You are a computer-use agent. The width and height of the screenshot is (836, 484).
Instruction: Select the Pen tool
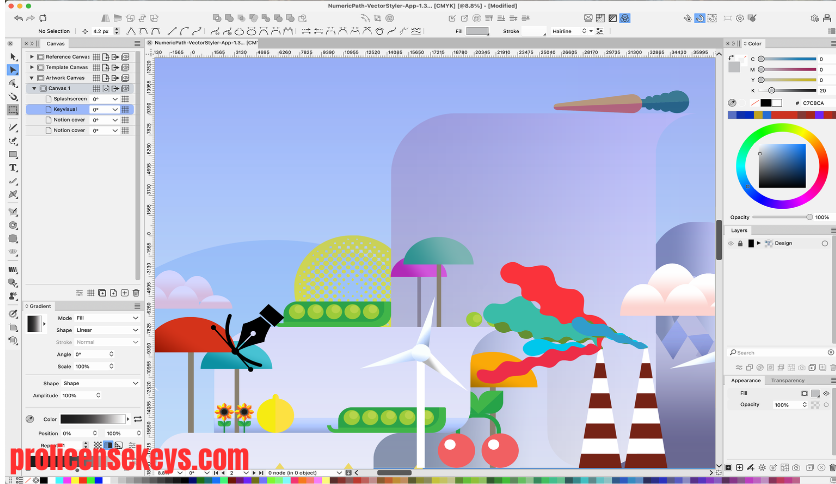[x=13, y=141]
